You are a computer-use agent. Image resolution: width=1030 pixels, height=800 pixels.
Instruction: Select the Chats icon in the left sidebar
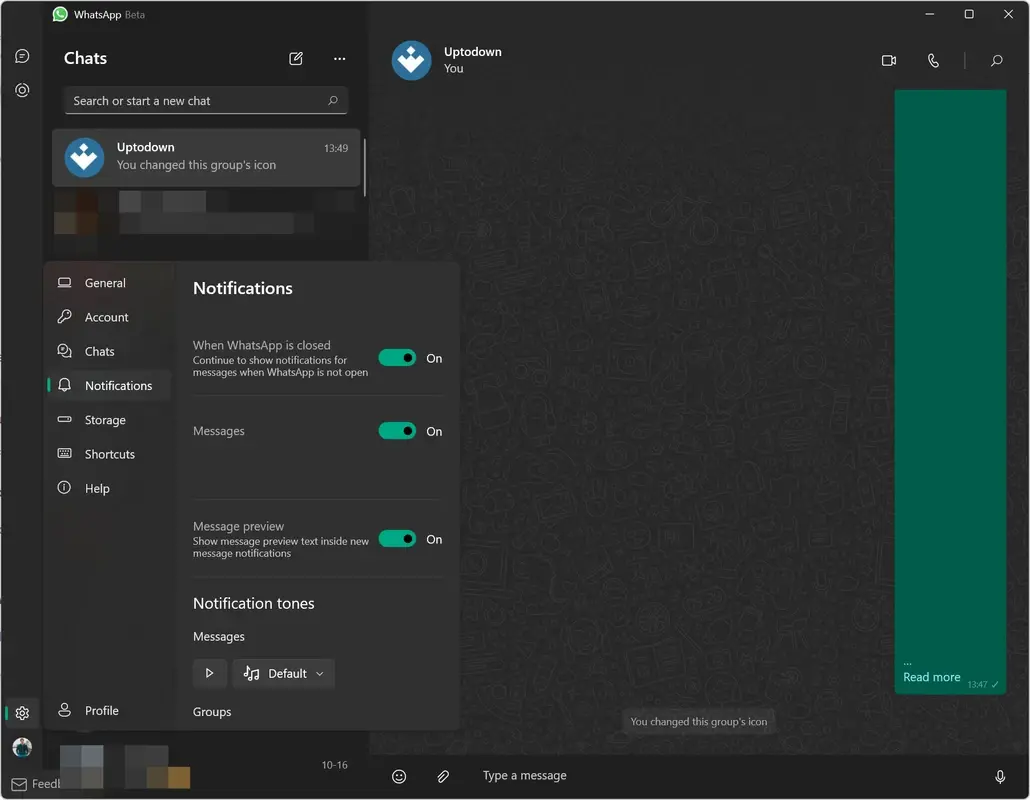pyautogui.click(x=22, y=56)
